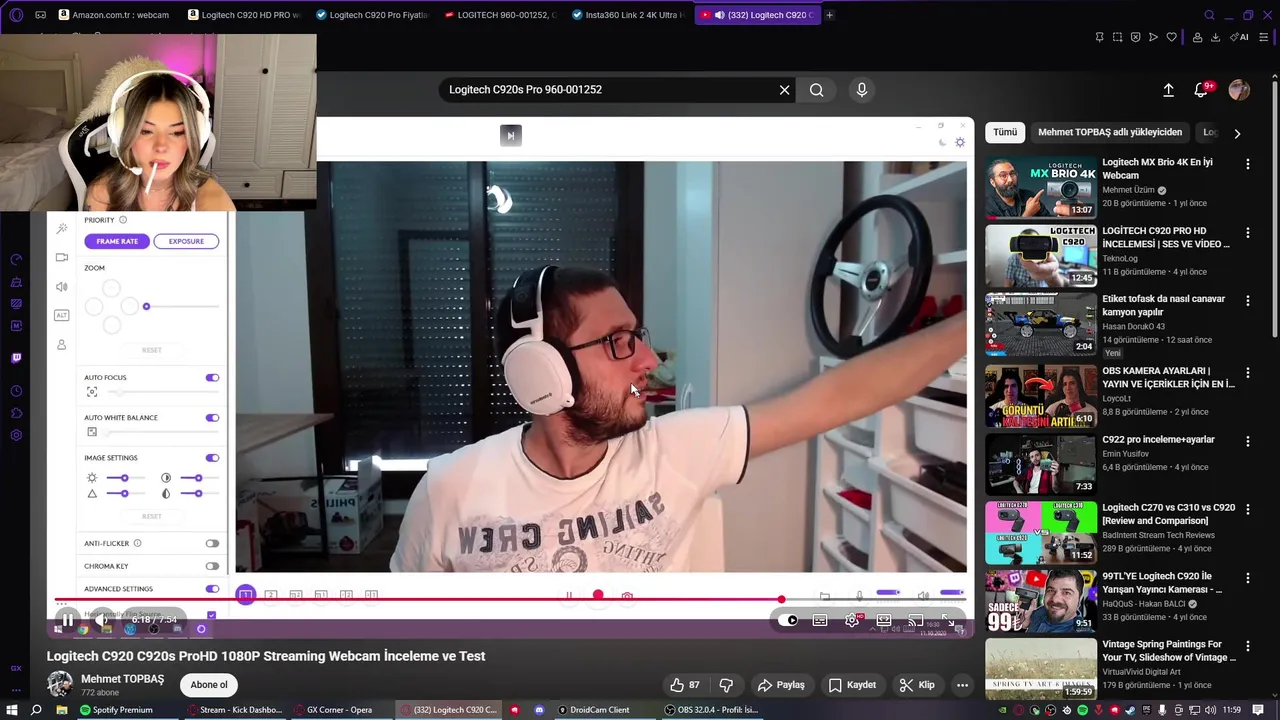Select the Tümü filter chip
This screenshot has width=1280, height=720.
1005,132
